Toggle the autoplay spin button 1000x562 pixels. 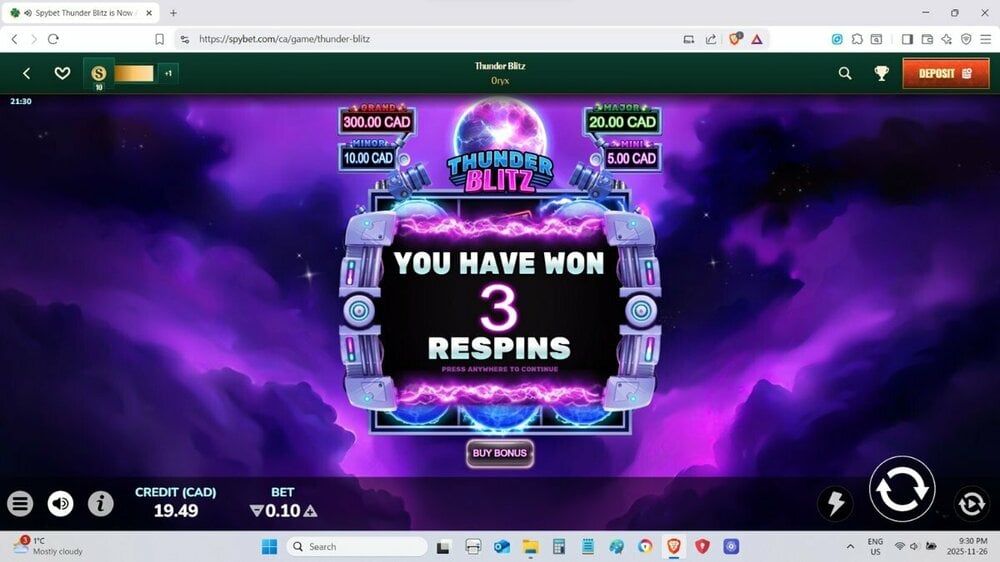tap(971, 503)
